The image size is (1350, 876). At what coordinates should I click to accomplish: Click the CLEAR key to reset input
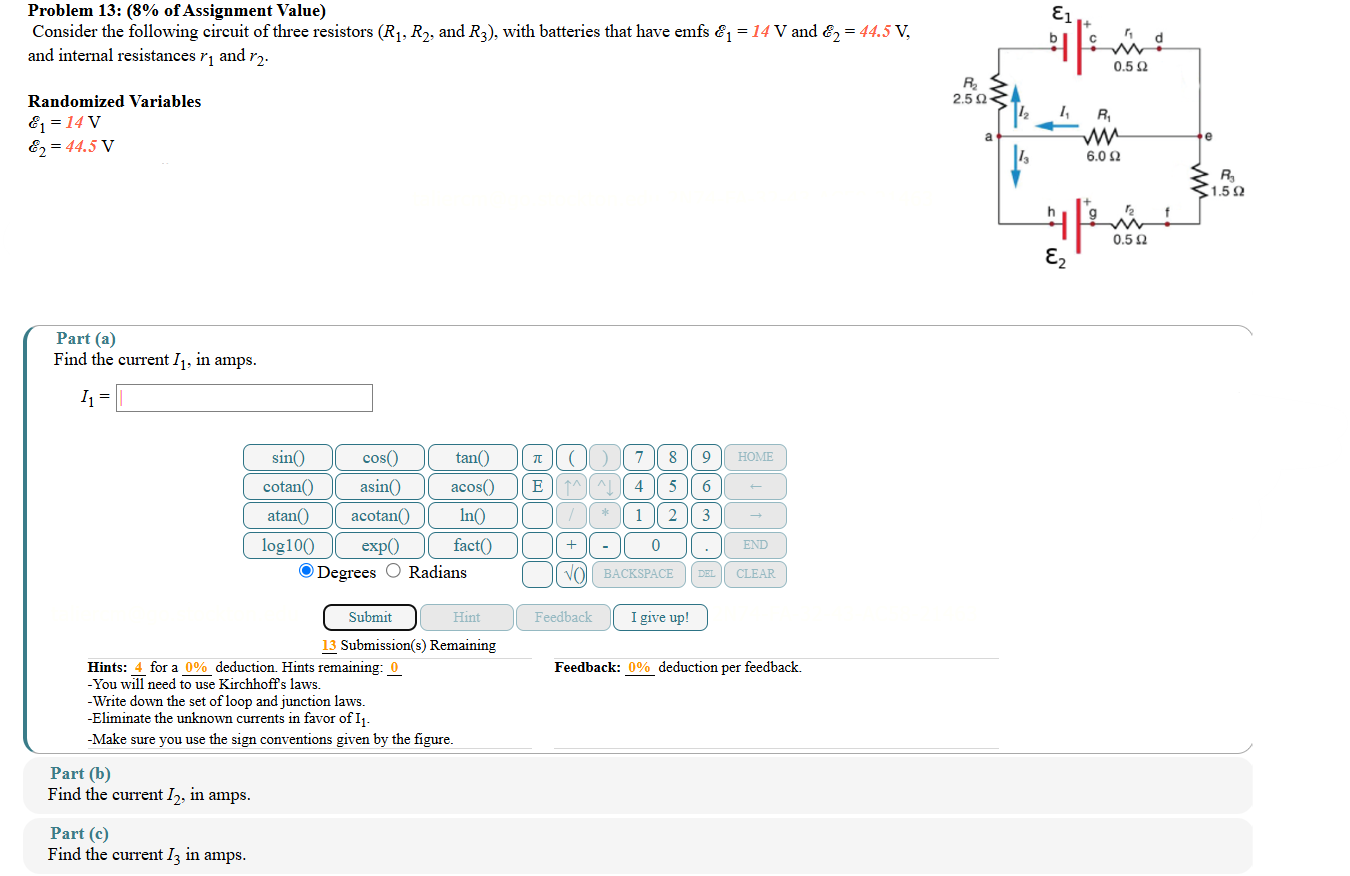pos(755,574)
